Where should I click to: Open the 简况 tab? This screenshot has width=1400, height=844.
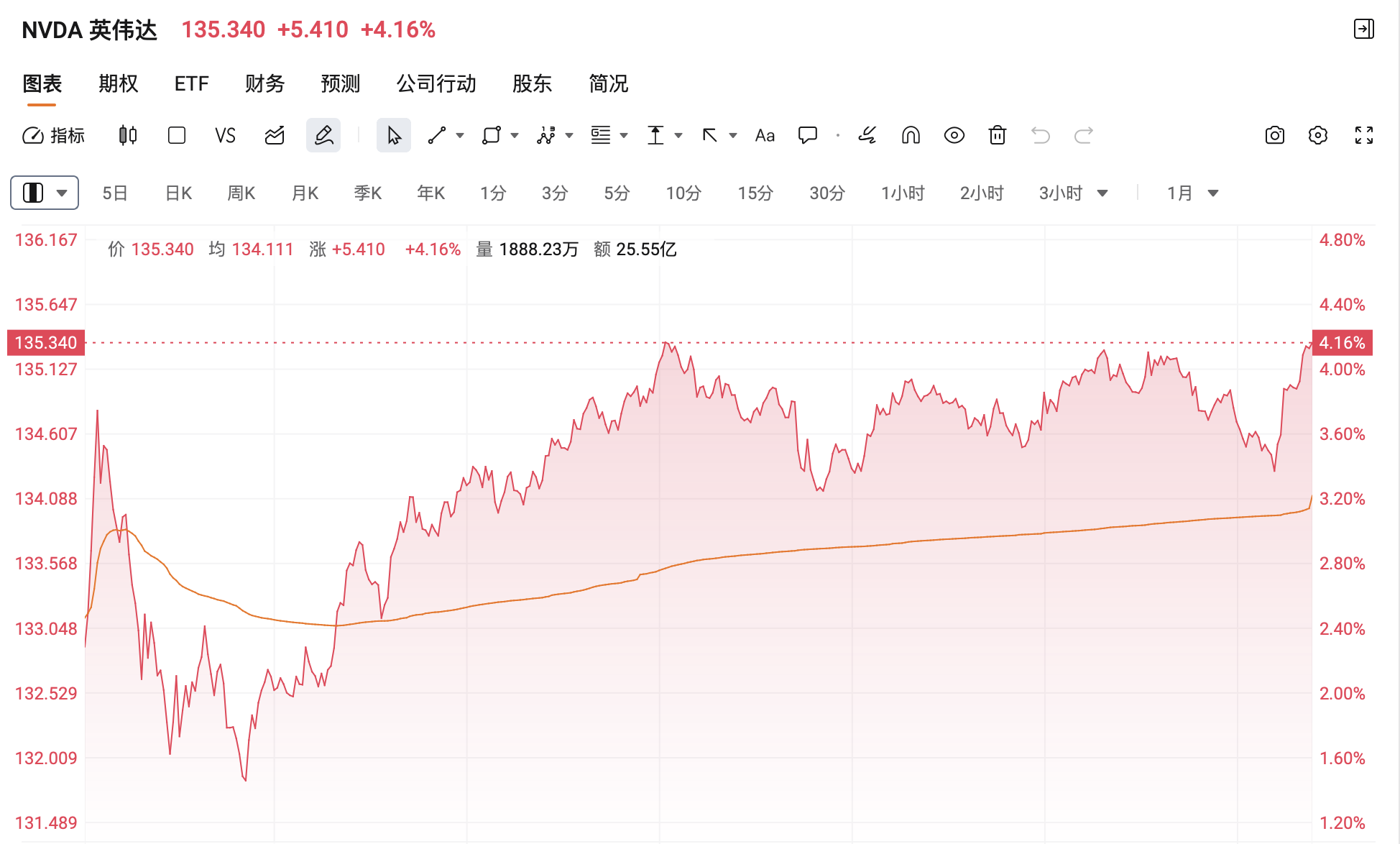click(609, 84)
